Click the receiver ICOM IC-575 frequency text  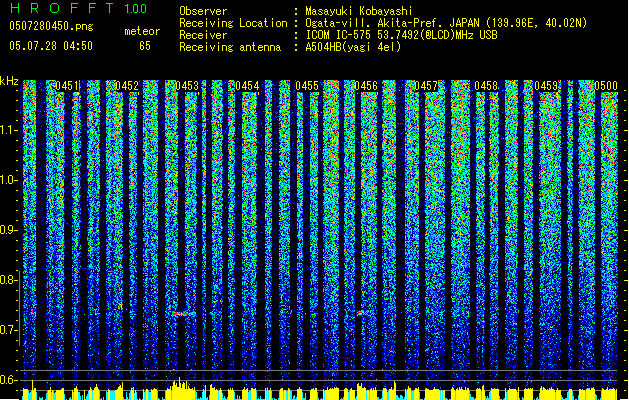[x=401, y=35]
